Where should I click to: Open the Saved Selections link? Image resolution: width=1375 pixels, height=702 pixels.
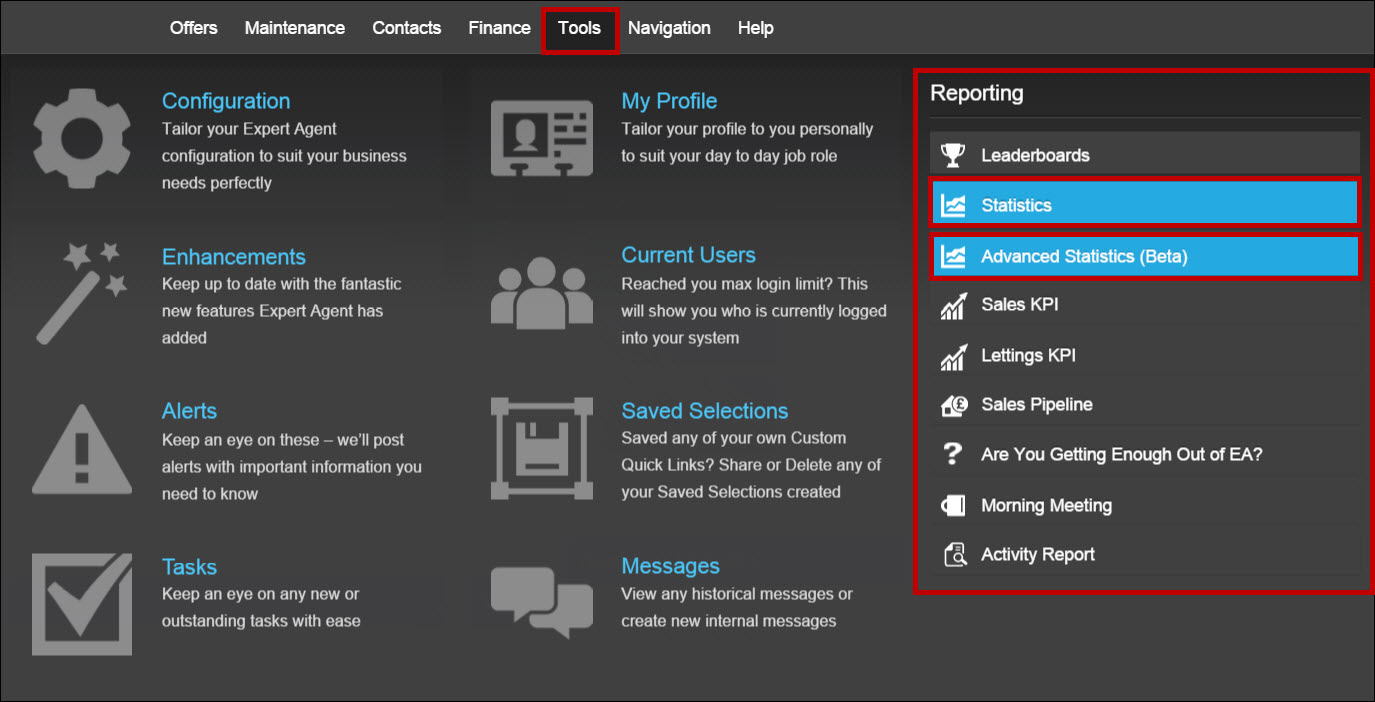point(705,411)
